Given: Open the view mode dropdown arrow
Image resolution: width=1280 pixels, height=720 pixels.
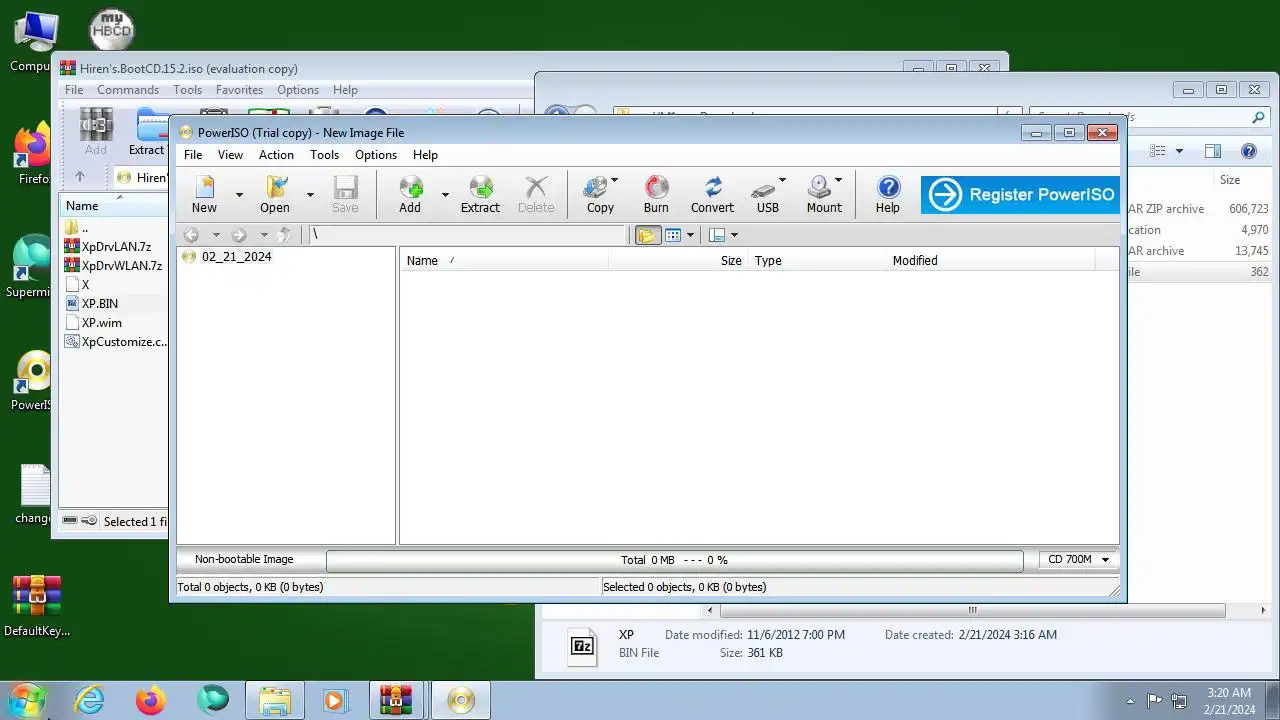Looking at the screenshot, I should click(690, 235).
